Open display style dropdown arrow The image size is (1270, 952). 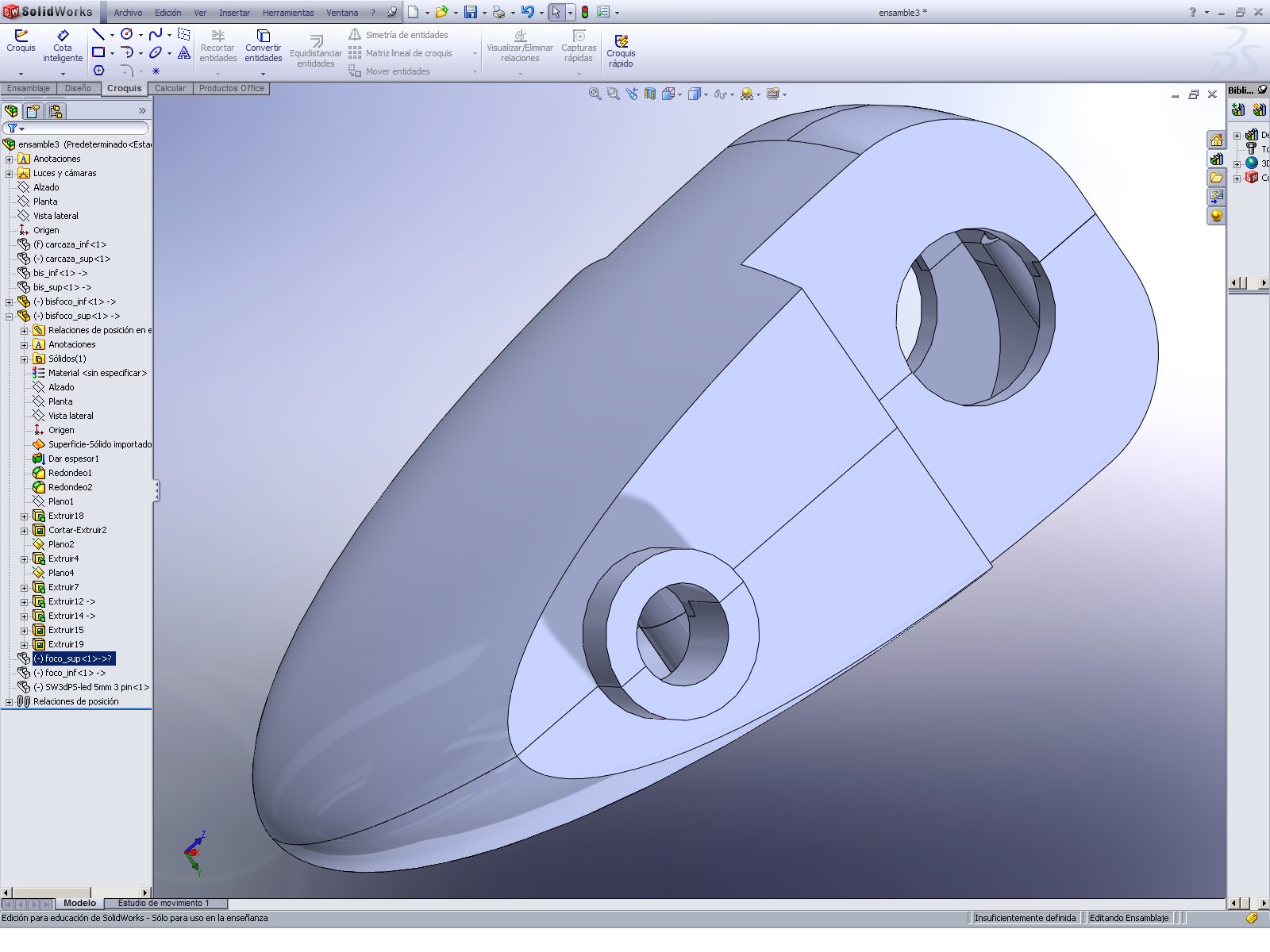click(706, 94)
